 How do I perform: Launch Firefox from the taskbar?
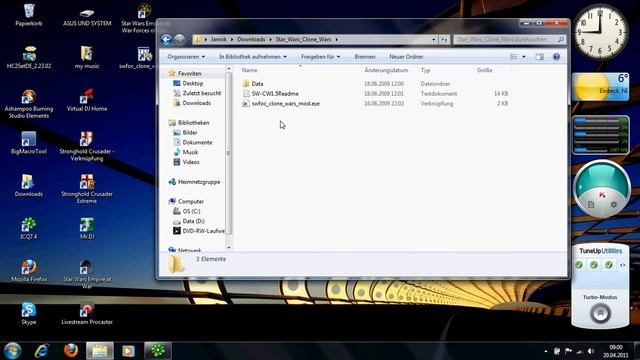pos(71,351)
